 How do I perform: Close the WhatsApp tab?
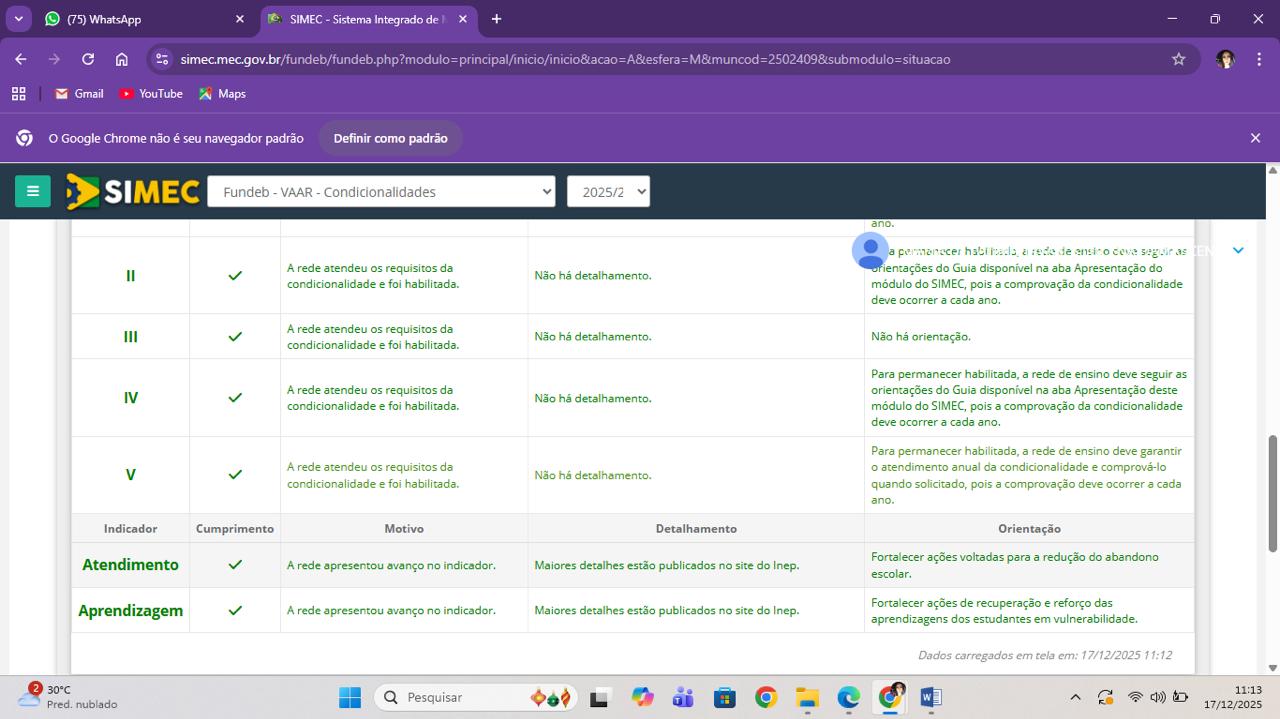click(x=239, y=19)
